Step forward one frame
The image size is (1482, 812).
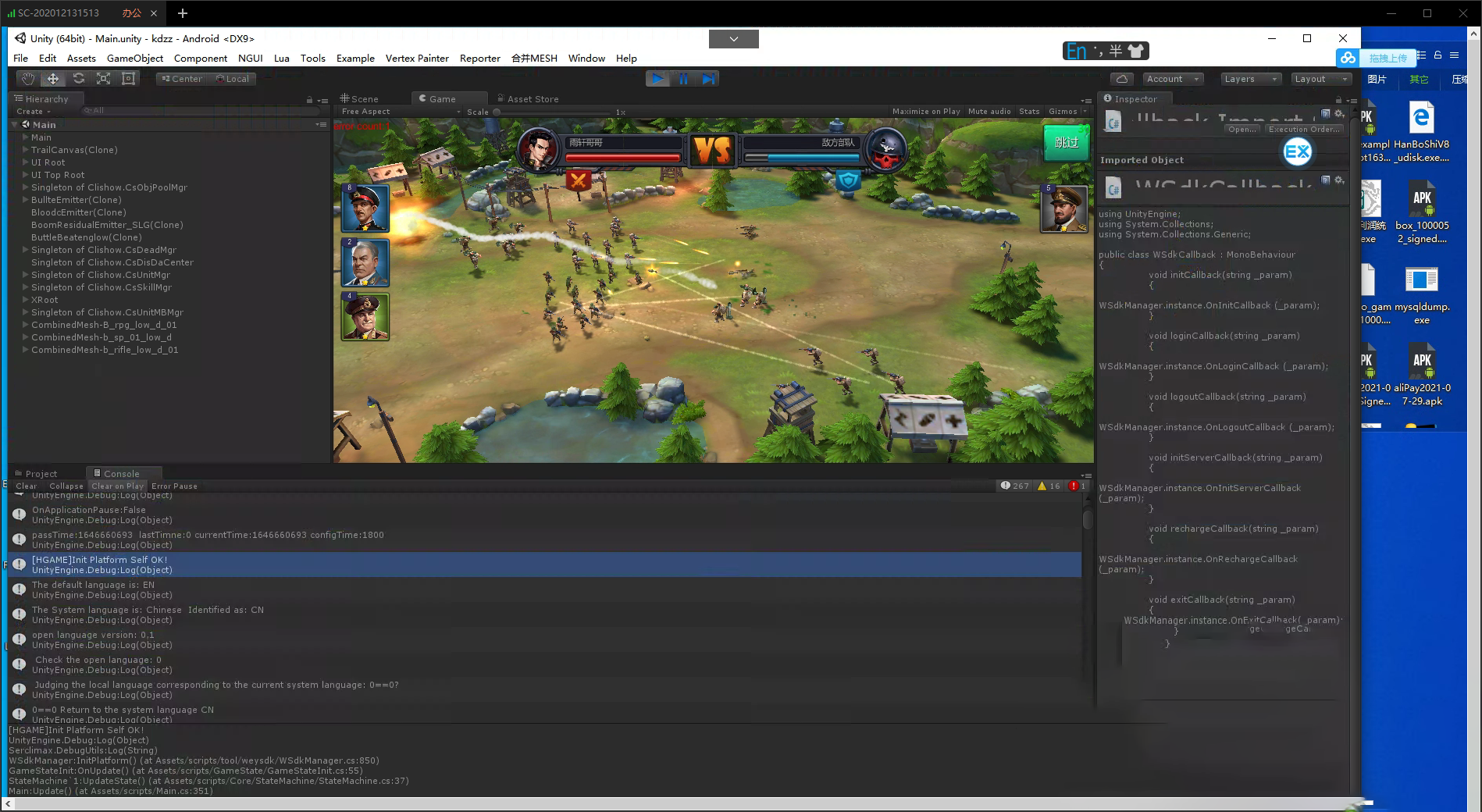(x=708, y=79)
